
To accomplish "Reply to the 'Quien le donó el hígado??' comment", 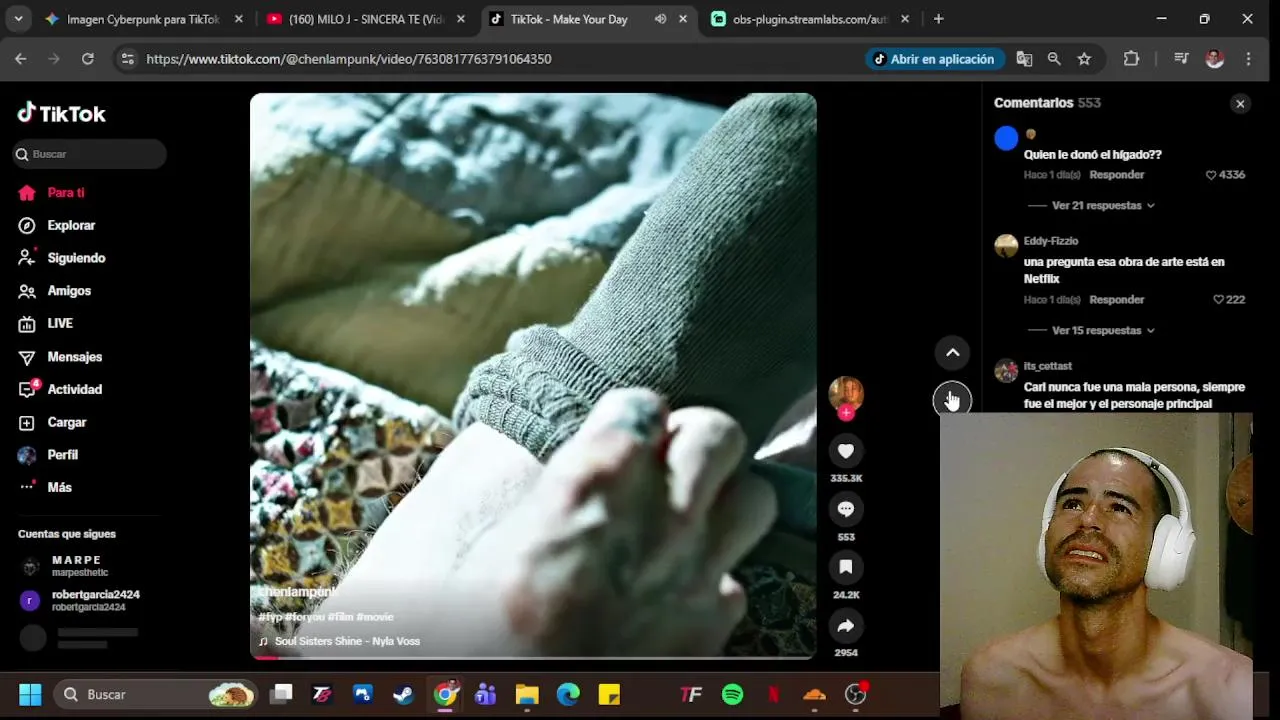I will (1117, 175).
